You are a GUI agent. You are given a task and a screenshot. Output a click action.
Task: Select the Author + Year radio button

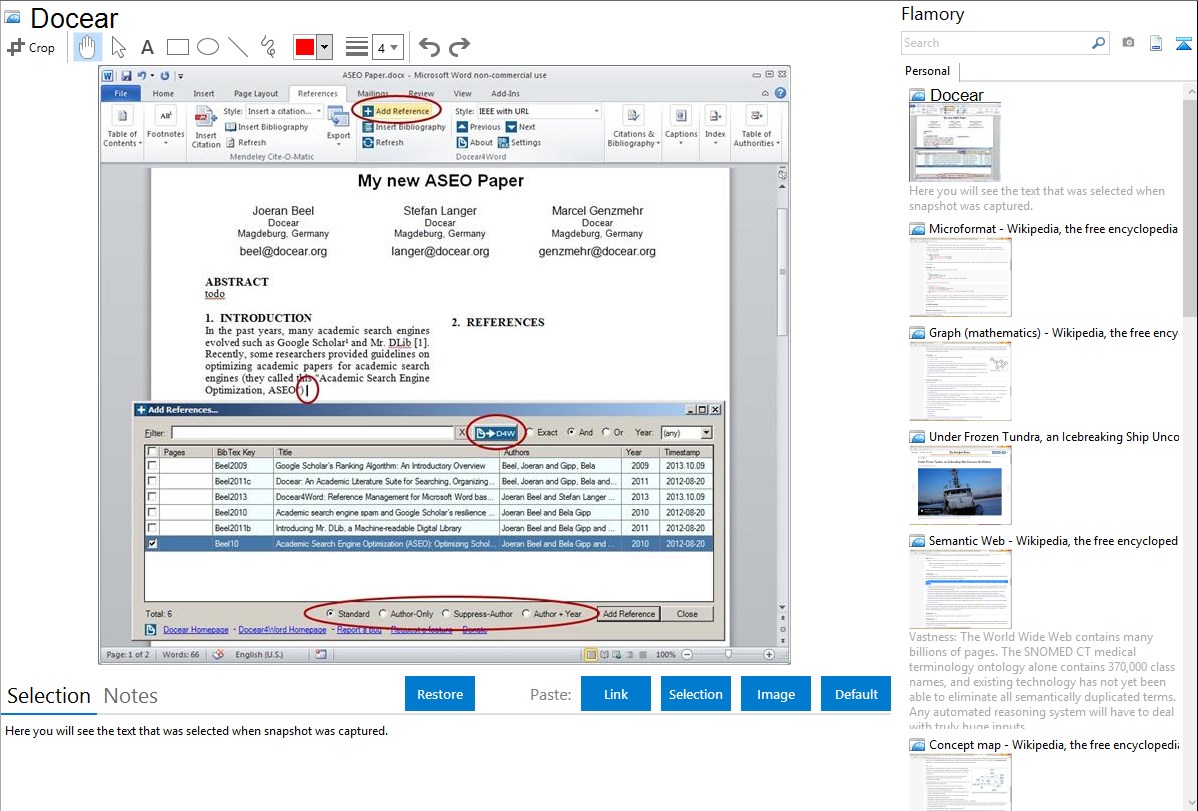click(x=526, y=614)
